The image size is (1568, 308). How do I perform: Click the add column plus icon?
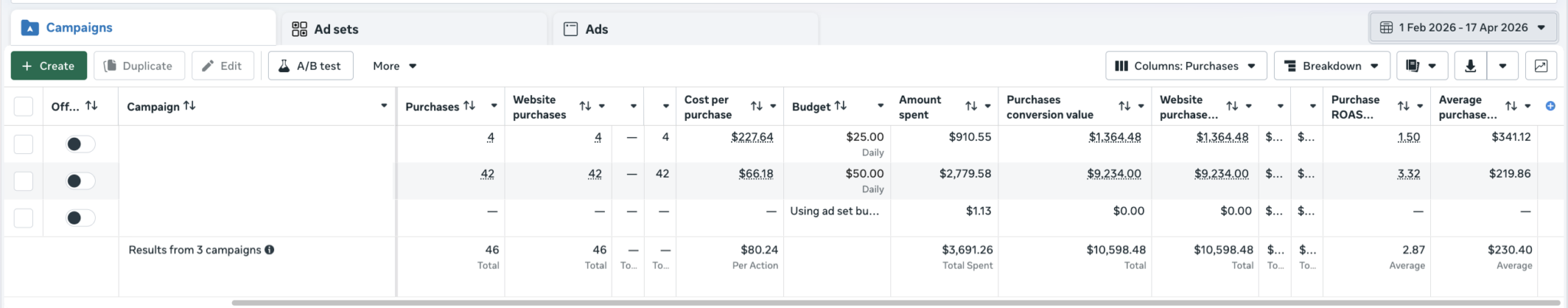pyautogui.click(x=1550, y=106)
